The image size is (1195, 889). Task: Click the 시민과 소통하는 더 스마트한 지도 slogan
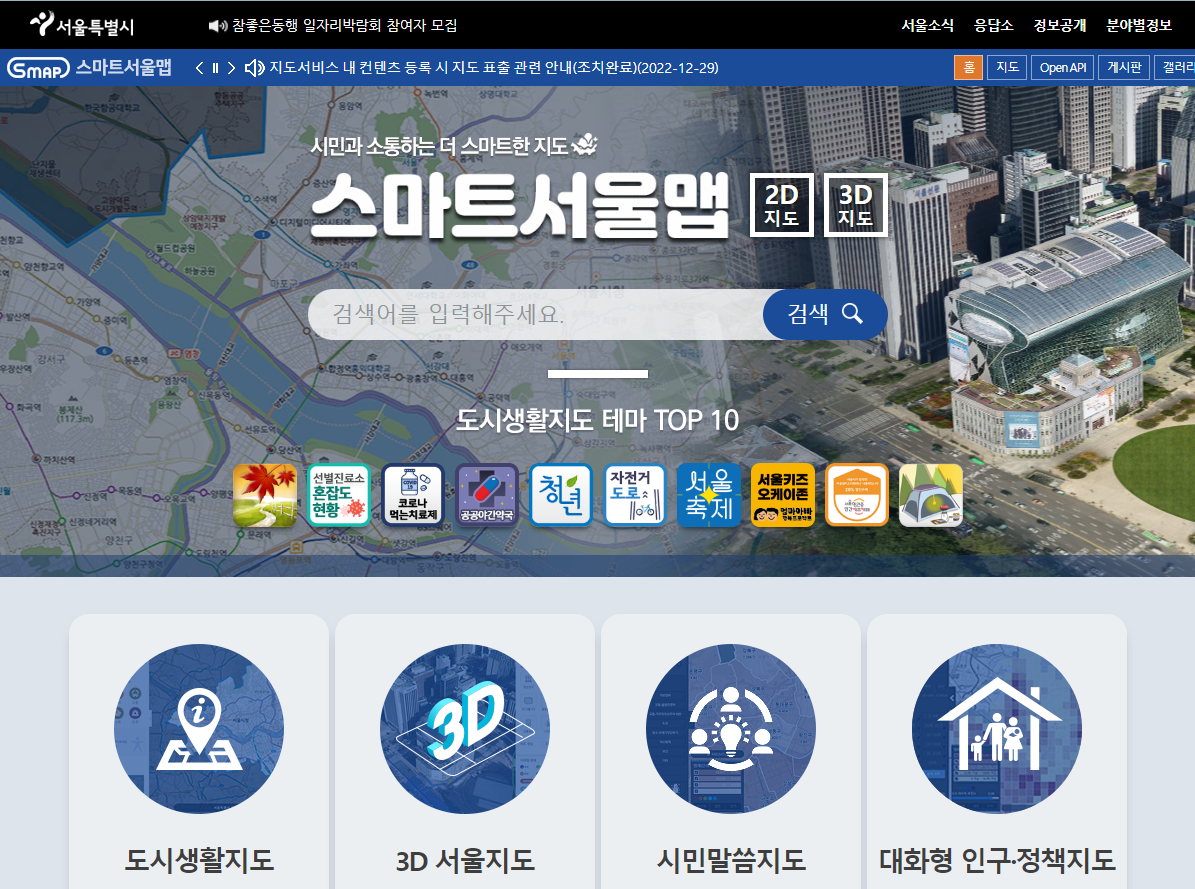(439, 145)
